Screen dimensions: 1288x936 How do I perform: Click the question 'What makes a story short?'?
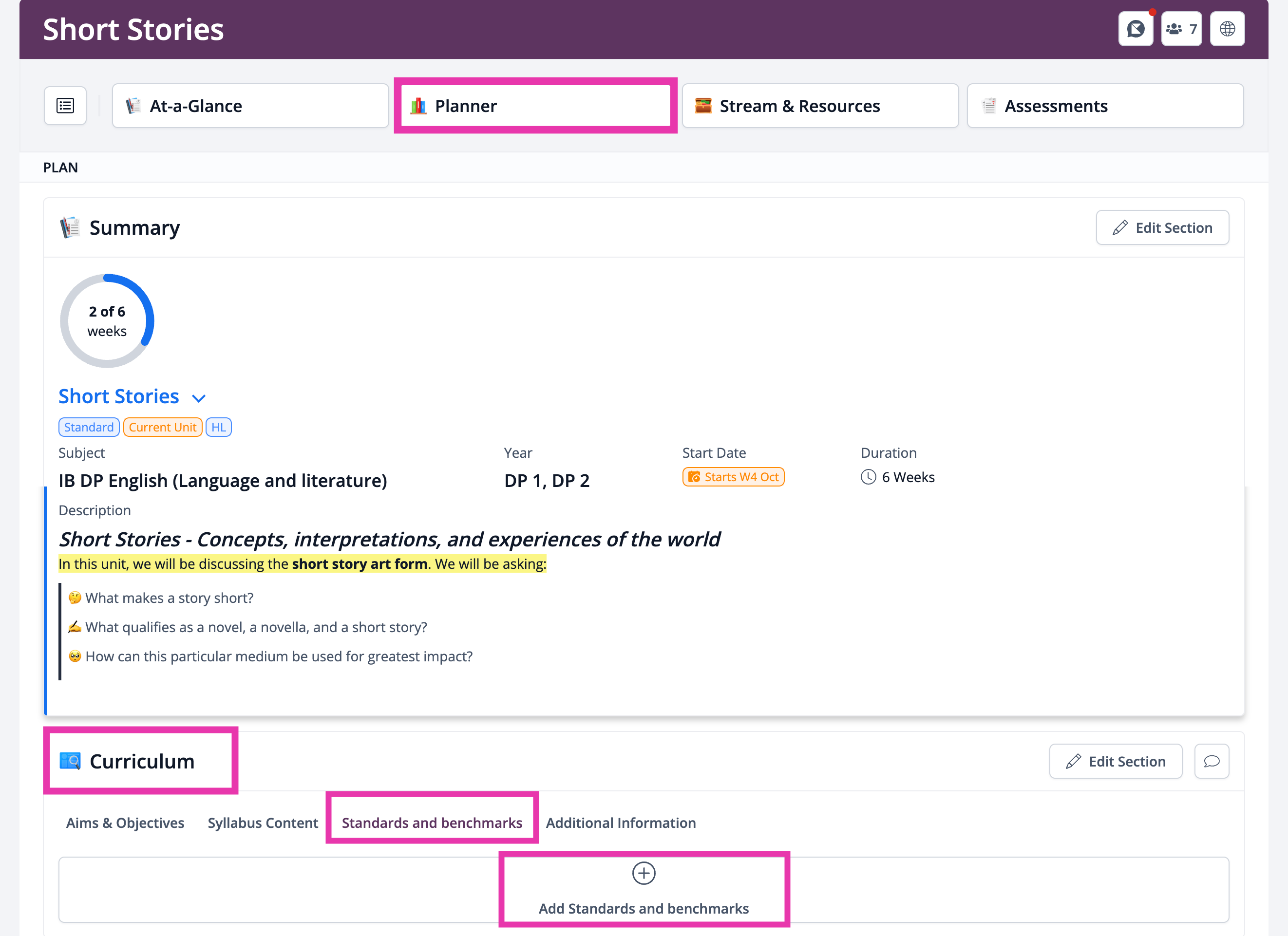click(169, 598)
